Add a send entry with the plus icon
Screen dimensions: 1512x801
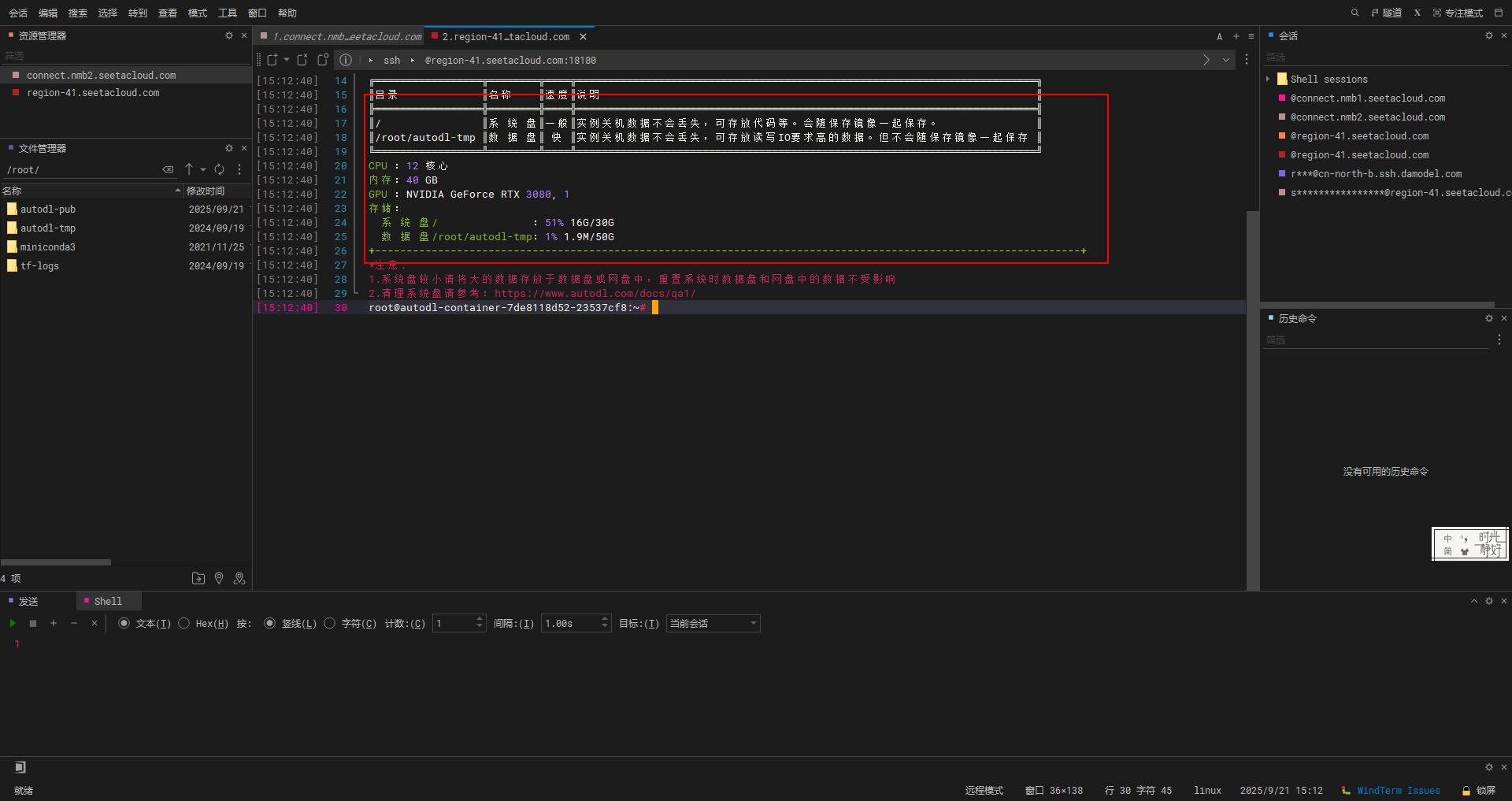[x=54, y=623]
